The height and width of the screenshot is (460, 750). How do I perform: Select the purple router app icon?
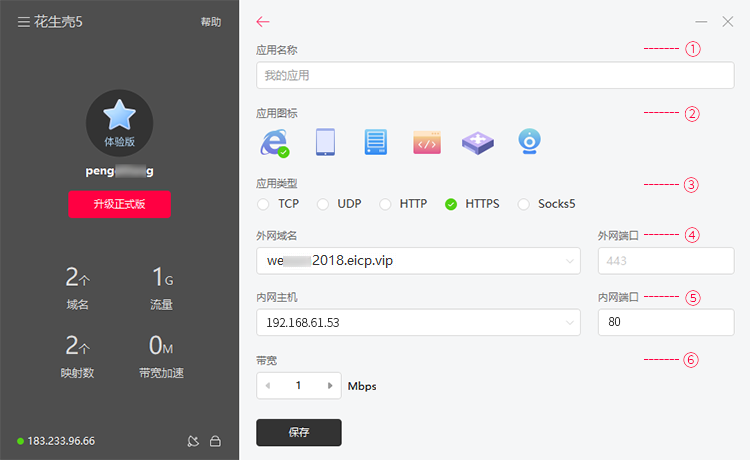[x=478, y=142]
